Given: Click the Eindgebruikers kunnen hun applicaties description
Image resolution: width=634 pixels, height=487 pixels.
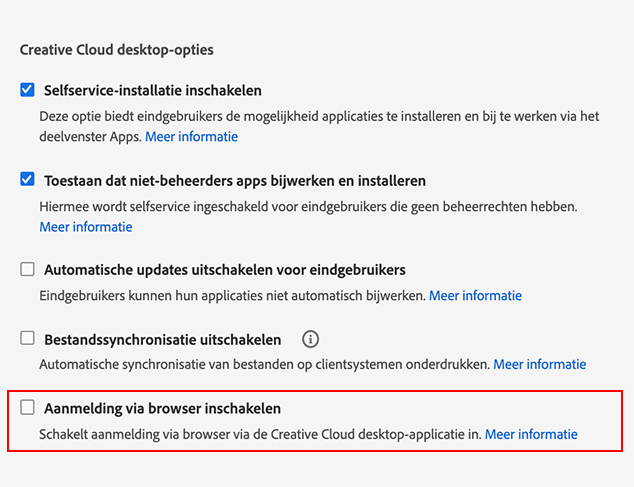Looking at the screenshot, I should pyautogui.click(x=232, y=296).
